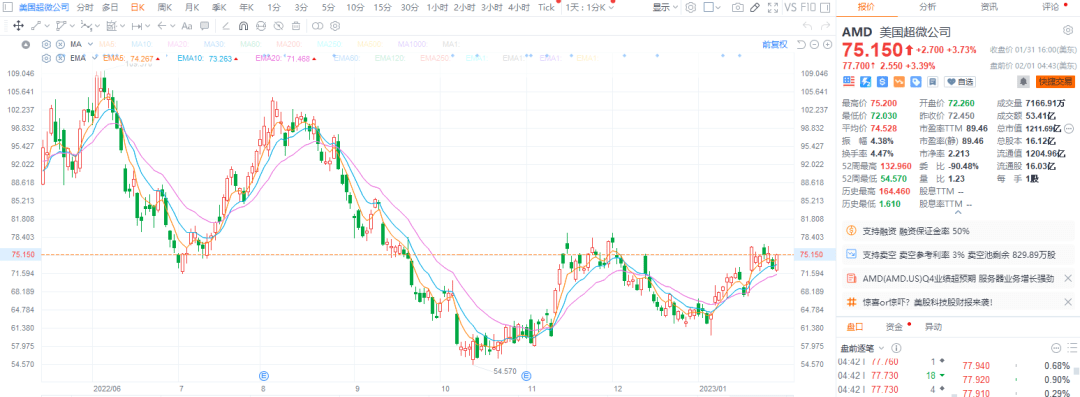Switch to 周K weekly chart tab
Viewport: 1080px width, 397px height.
(165, 8)
